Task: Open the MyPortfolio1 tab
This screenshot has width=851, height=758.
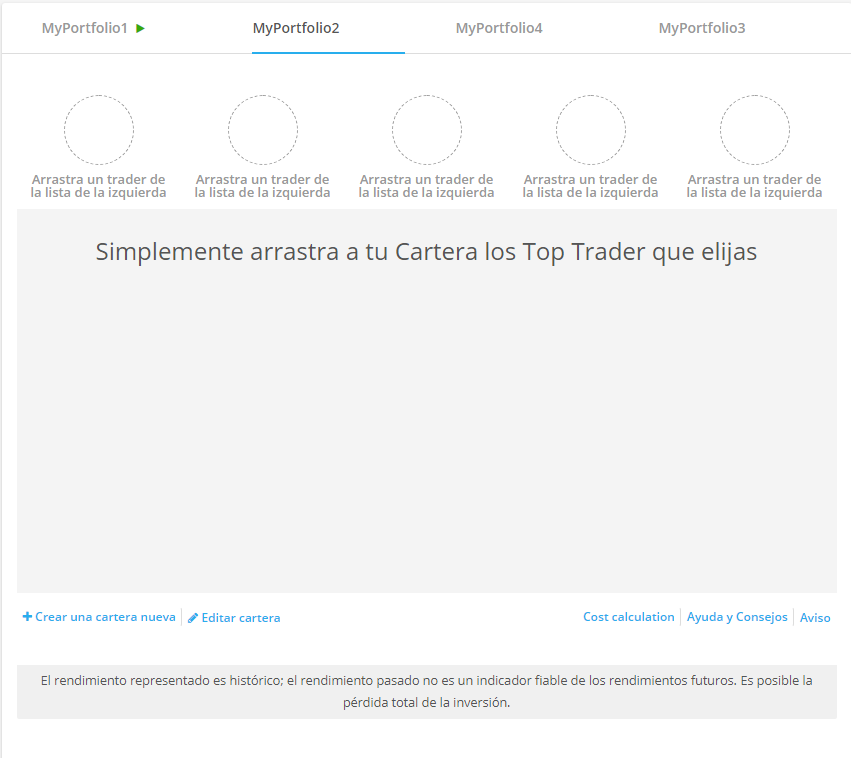Action: [84, 28]
